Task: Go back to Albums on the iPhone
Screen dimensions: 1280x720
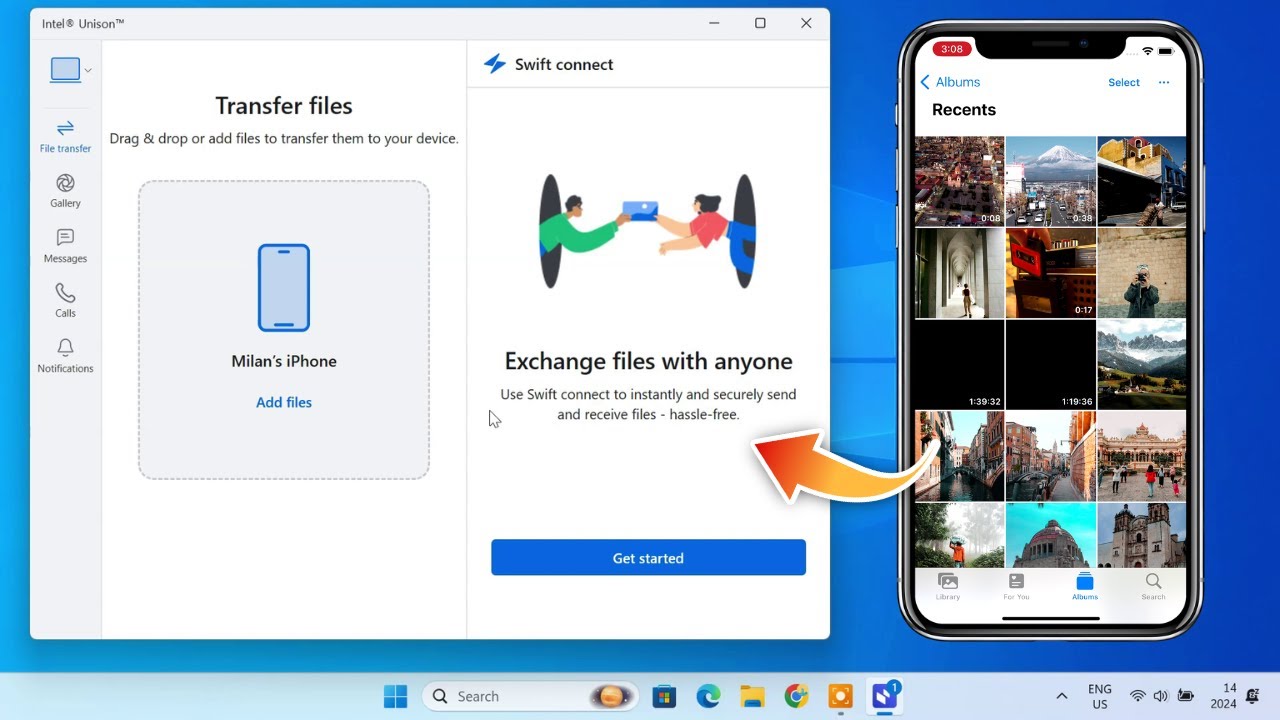Action: coord(950,82)
